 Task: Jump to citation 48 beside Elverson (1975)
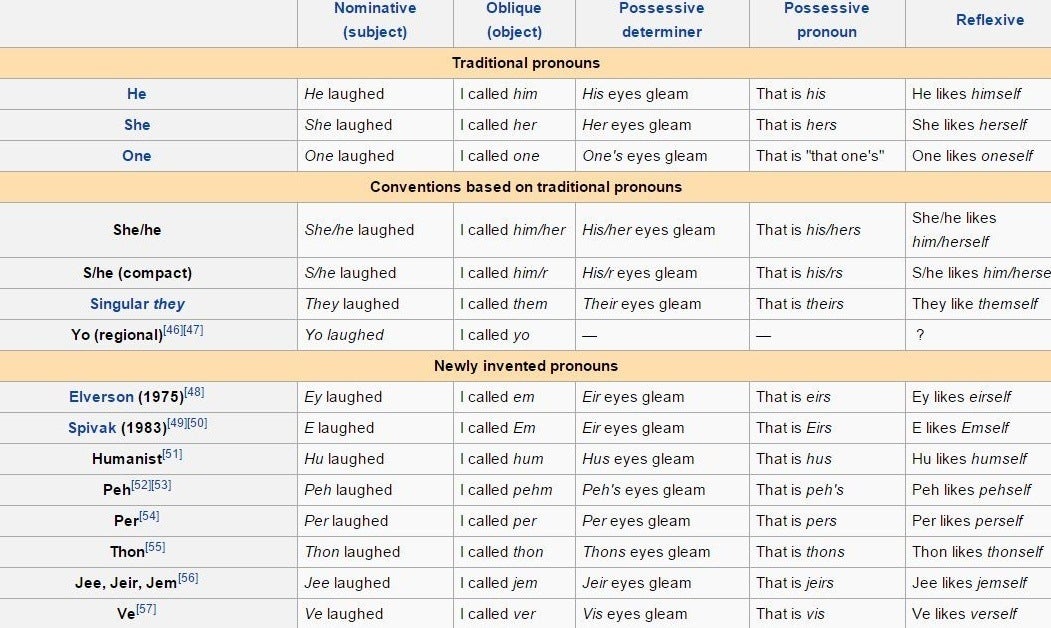coord(194,393)
